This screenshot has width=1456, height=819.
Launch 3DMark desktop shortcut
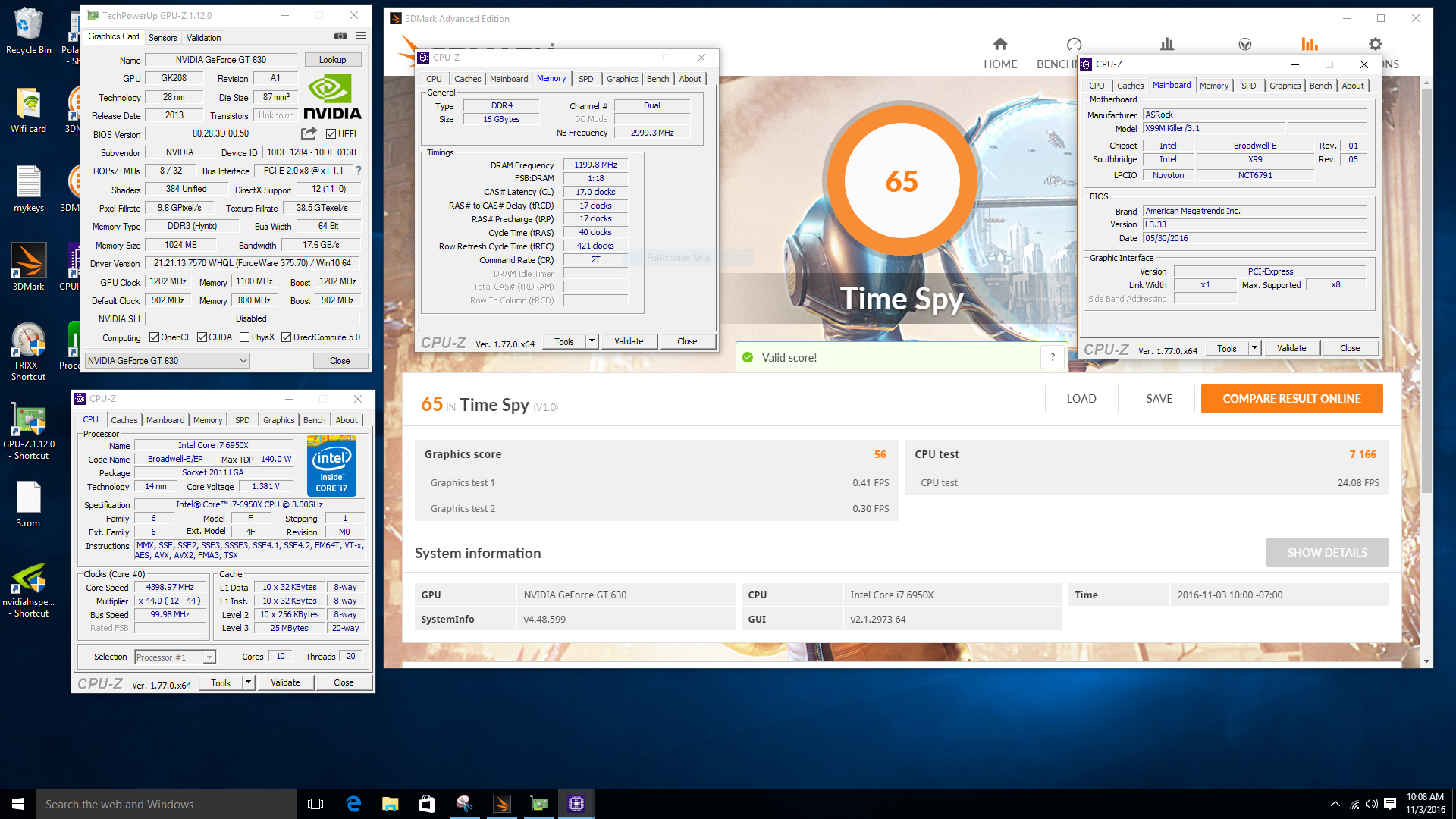pos(29,267)
